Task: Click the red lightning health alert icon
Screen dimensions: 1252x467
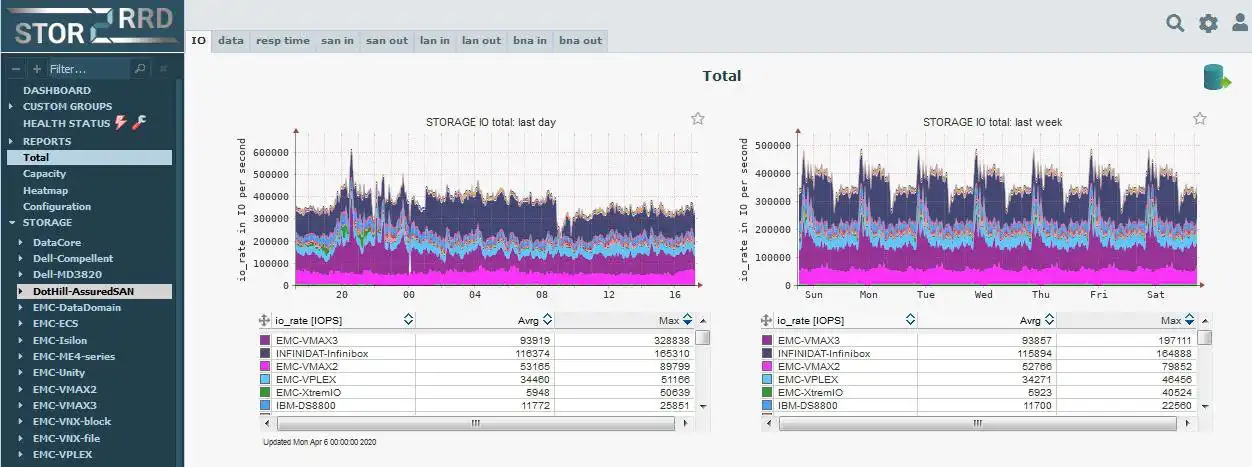Action: 121,123
